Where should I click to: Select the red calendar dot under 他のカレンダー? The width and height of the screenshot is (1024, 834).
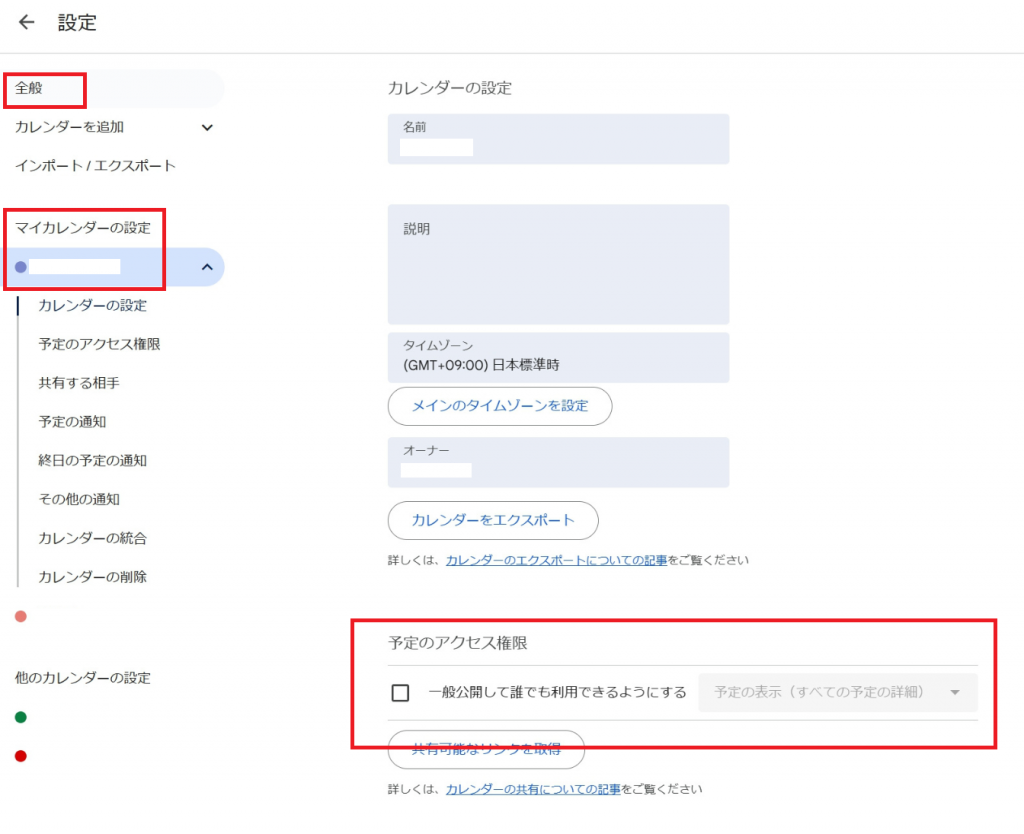pos(21,756)
